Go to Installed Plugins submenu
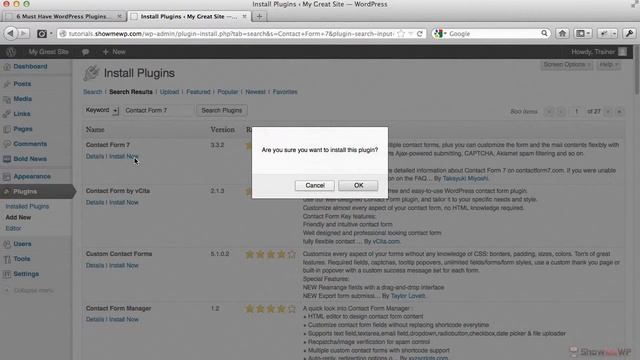Screen dimensions: 640x360 click(27, 207)
